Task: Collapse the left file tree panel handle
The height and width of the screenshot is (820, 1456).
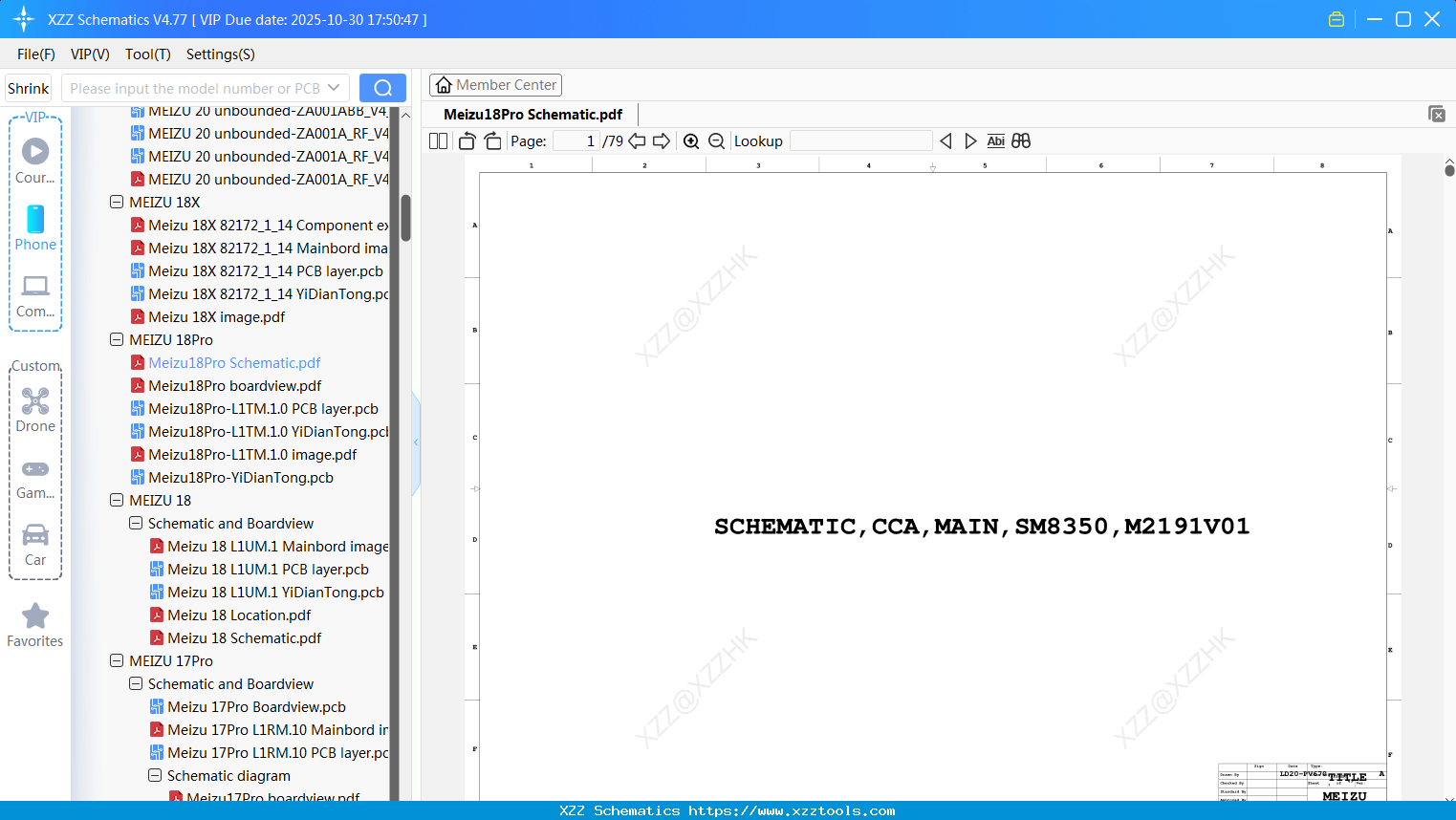Action: click(416, 442)
